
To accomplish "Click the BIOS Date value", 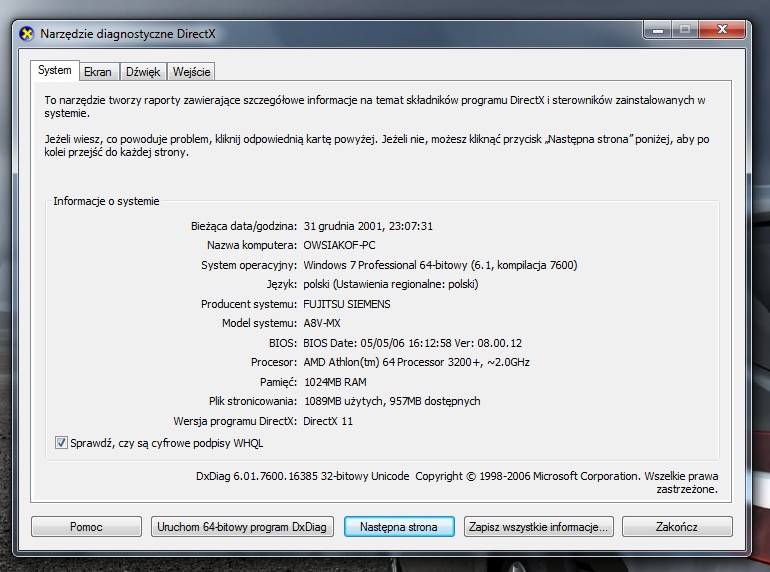I will [412, 343].
